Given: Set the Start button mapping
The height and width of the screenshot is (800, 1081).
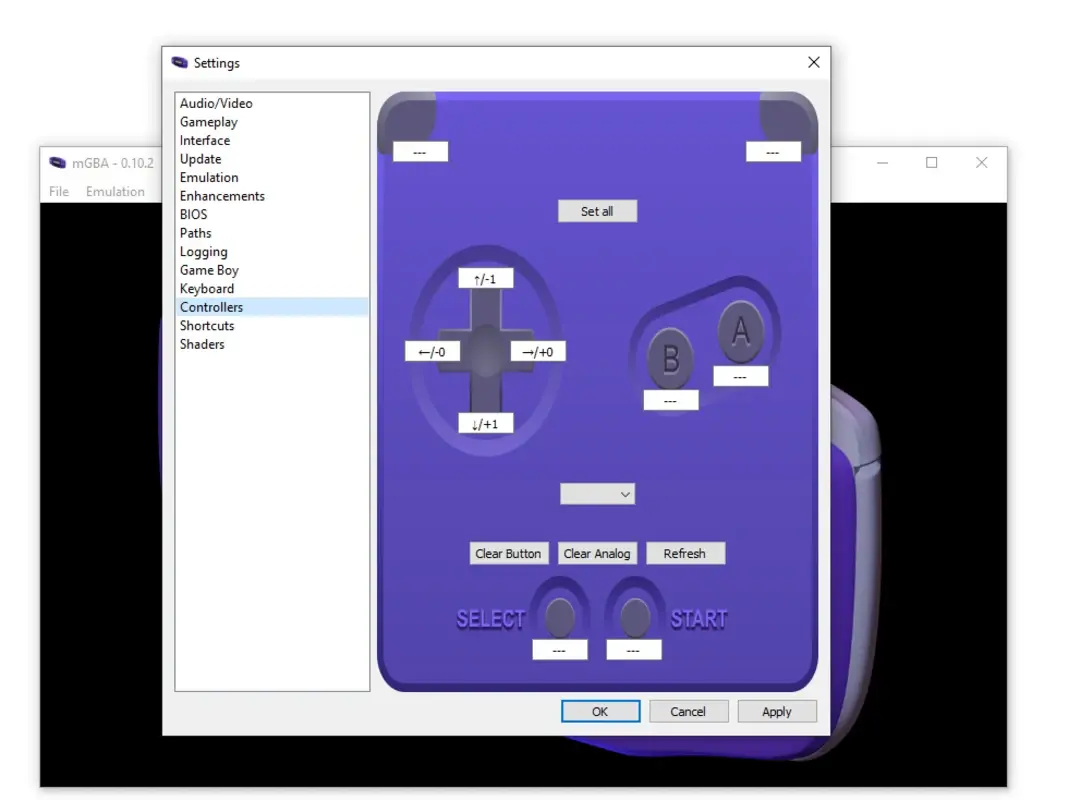Looking at the screenshot, I should (x=633, y=649).
